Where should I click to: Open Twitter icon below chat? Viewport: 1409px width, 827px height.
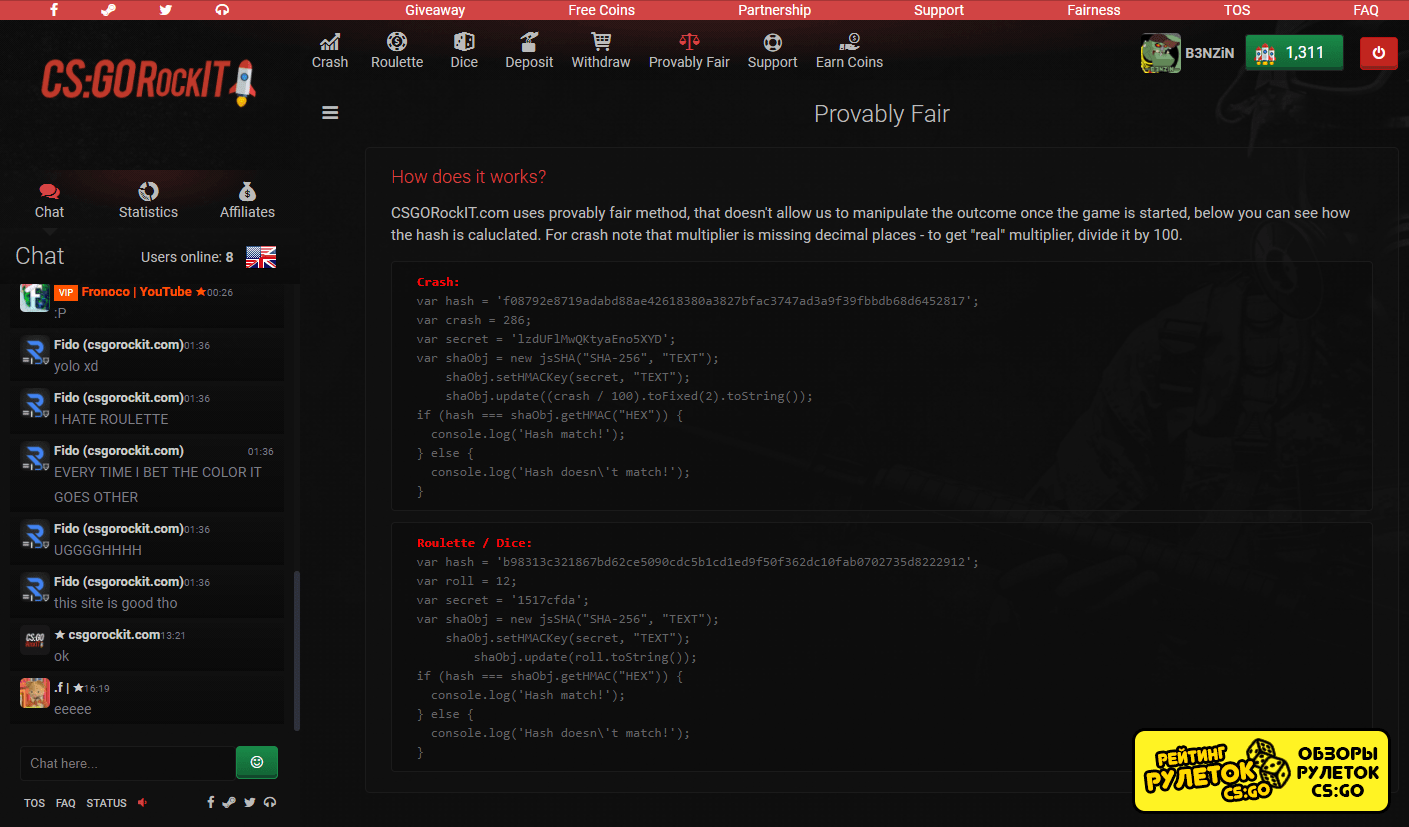(x=250, y=802)
